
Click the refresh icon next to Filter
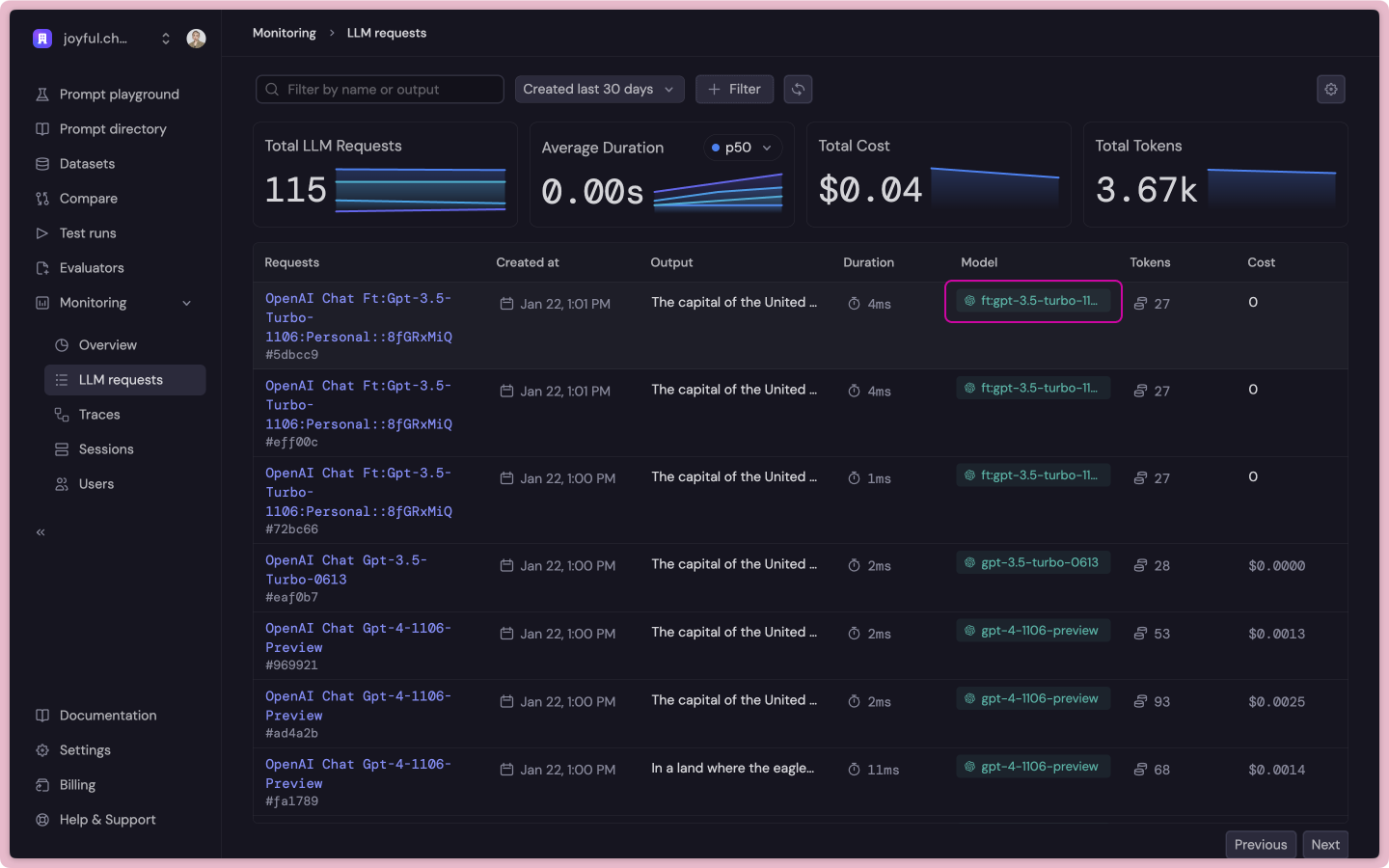pos(798,89)
